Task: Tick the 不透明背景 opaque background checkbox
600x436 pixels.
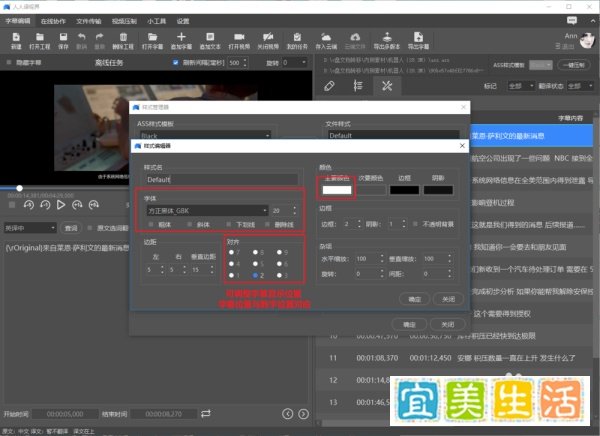Action: coord(415,224)
